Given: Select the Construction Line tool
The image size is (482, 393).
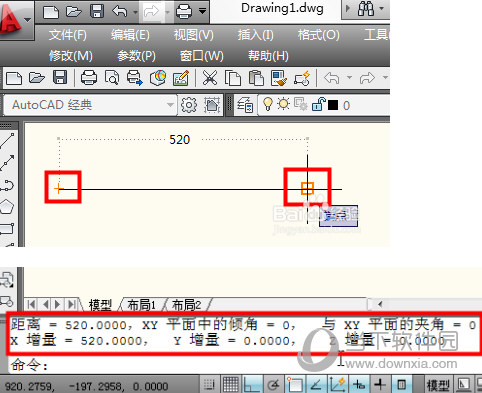Looking at the screenshot, I should tap(7, 163).
